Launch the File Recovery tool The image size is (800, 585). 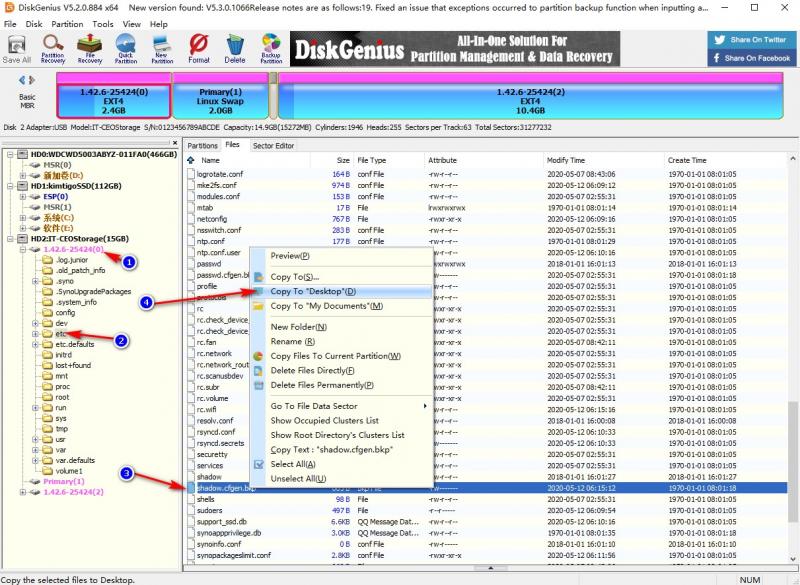90,47
